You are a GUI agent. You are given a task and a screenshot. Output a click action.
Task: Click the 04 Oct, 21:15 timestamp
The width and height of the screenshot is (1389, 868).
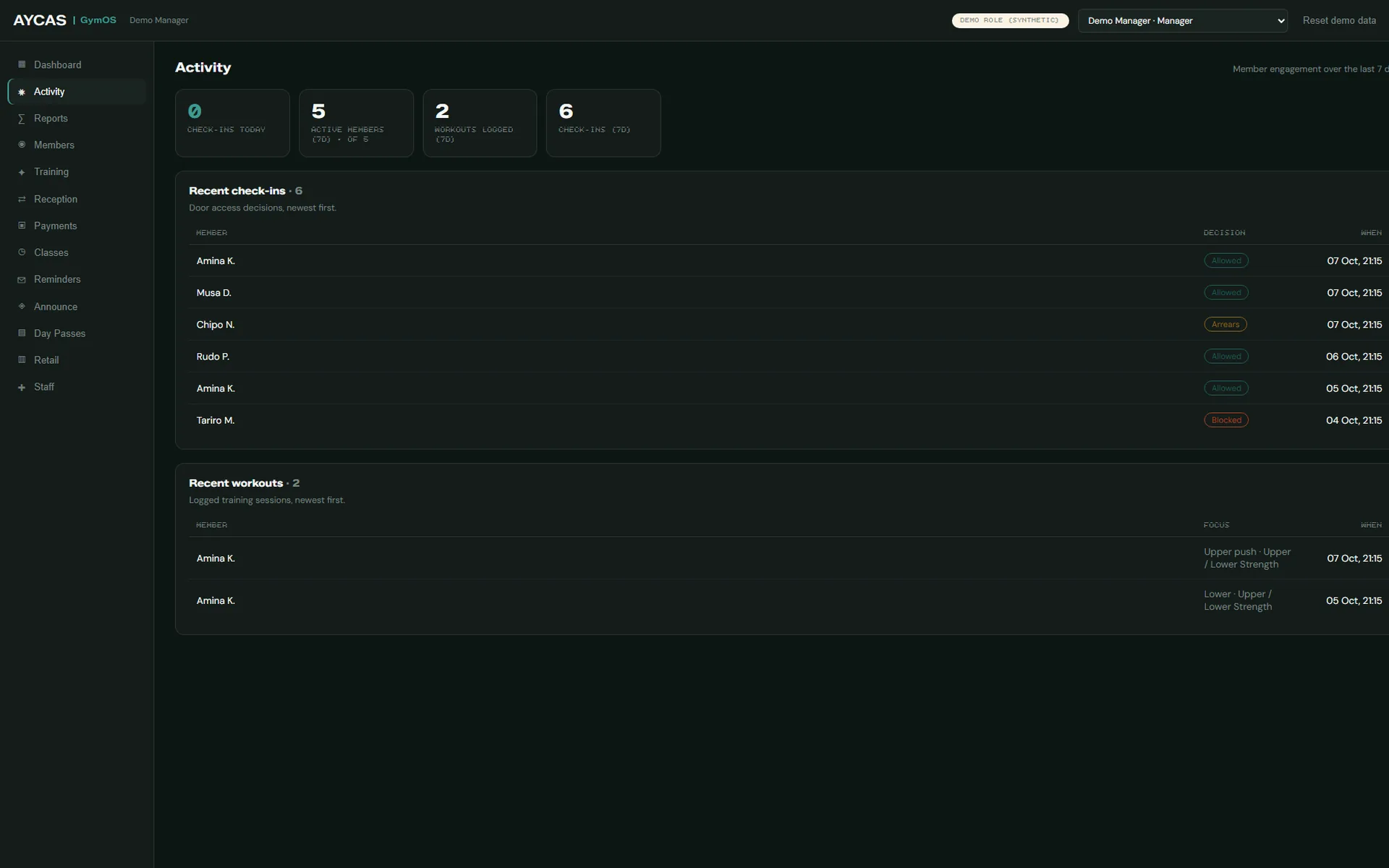point(1354,420)
